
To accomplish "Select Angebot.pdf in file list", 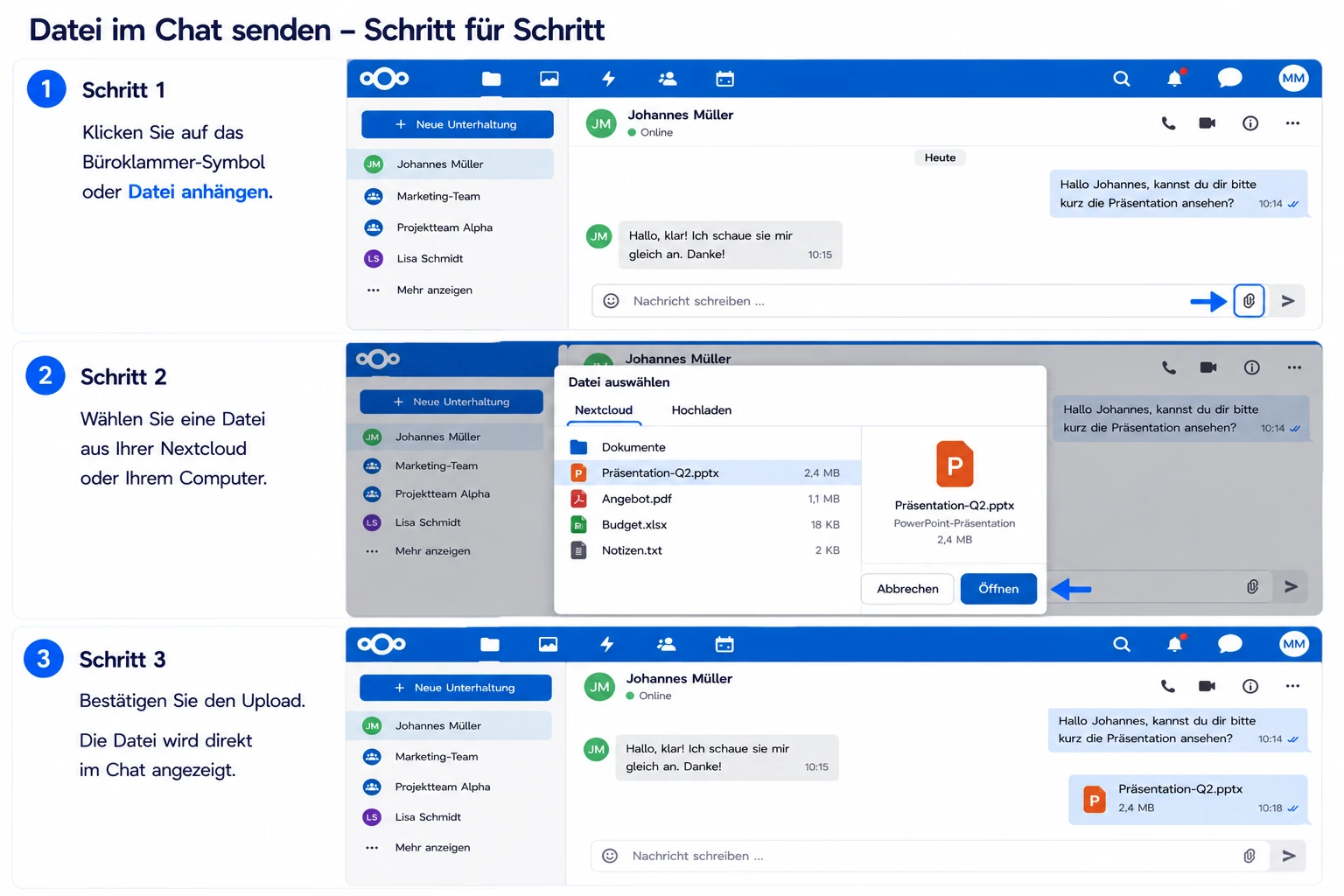I will point(708,499).
